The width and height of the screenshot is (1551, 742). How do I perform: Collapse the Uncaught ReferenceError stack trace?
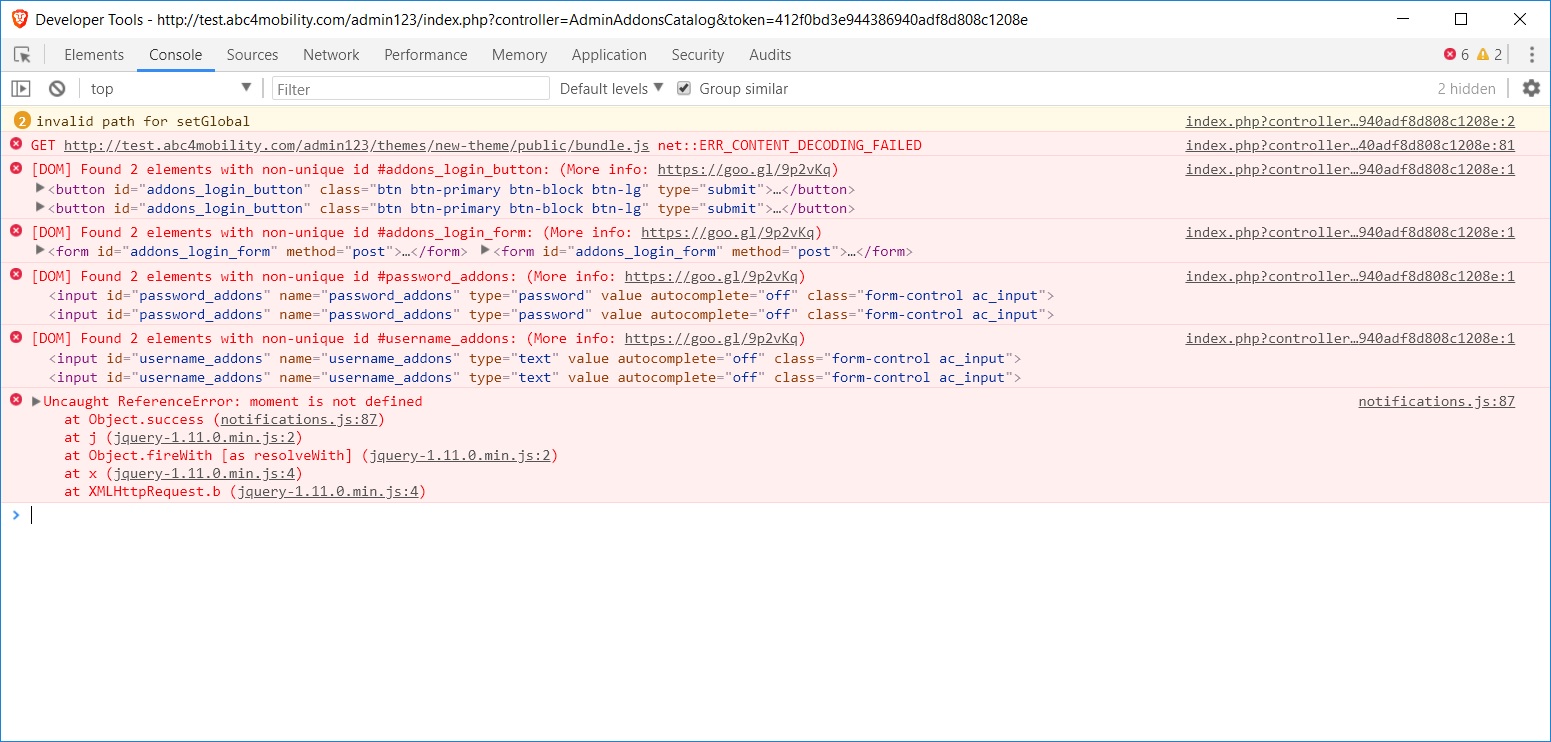37,401
